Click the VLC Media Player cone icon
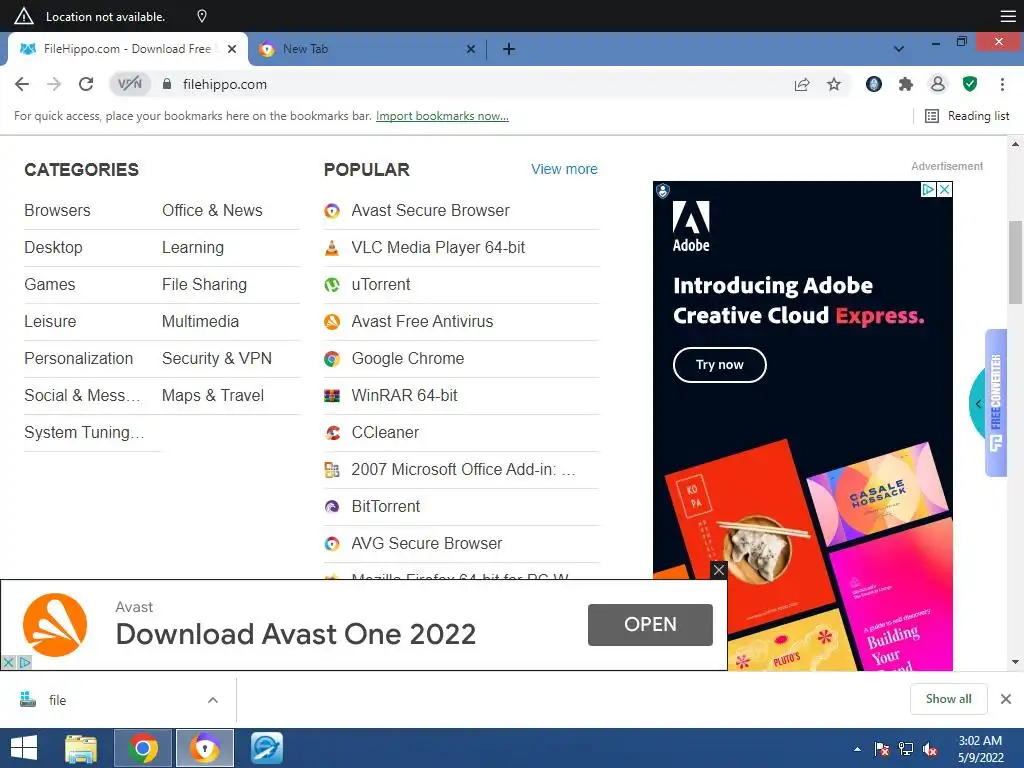Image resolution: width=1024 pixels, height=768 pixels. [332, 248]
